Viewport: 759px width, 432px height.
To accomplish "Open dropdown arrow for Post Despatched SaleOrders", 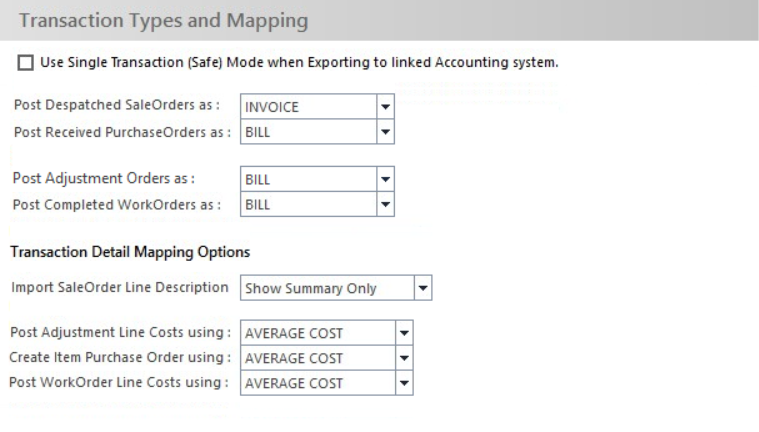I will click(385, 107).
